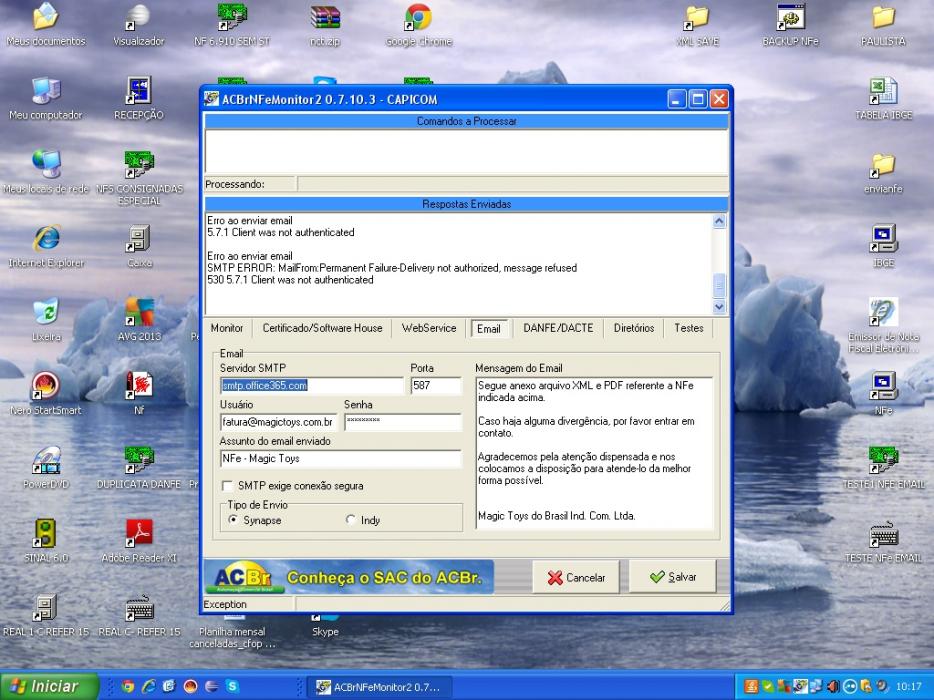
Task: Enable SMTP exige conexão segura checkbox
Action: tap(227, 486)
